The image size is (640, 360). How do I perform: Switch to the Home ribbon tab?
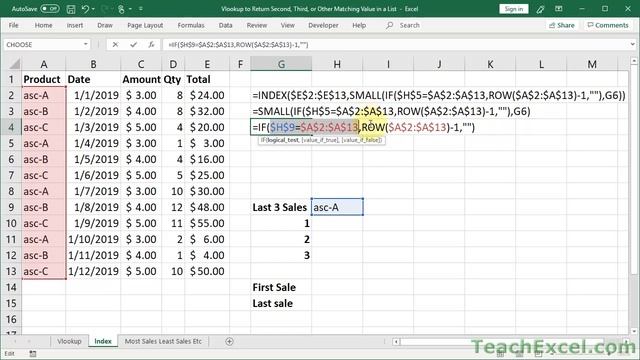43,25
